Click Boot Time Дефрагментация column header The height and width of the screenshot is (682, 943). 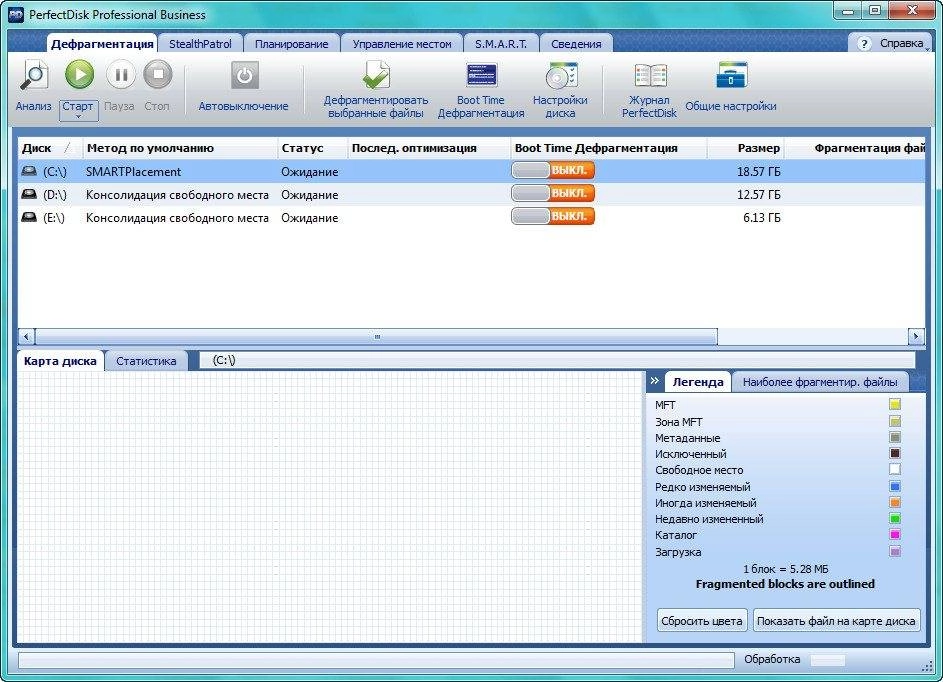608,148
